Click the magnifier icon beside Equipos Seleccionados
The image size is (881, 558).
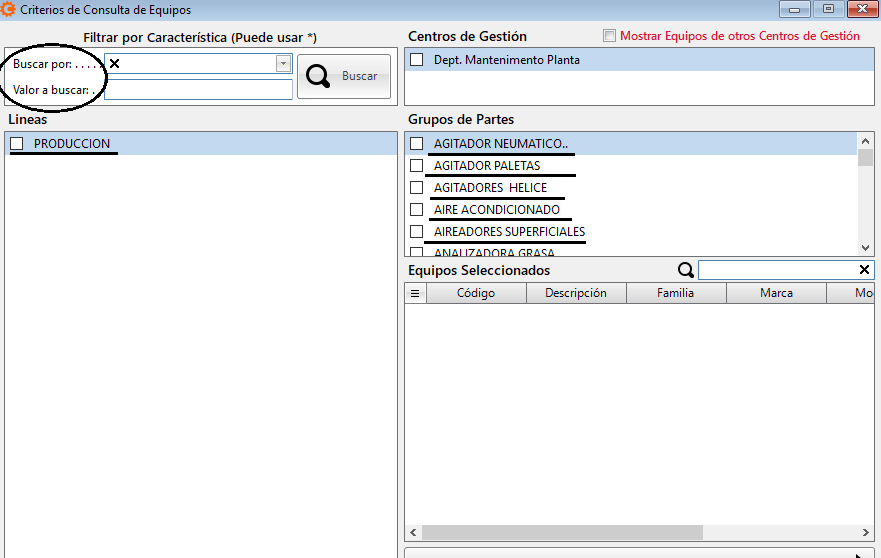click(685, 270)
